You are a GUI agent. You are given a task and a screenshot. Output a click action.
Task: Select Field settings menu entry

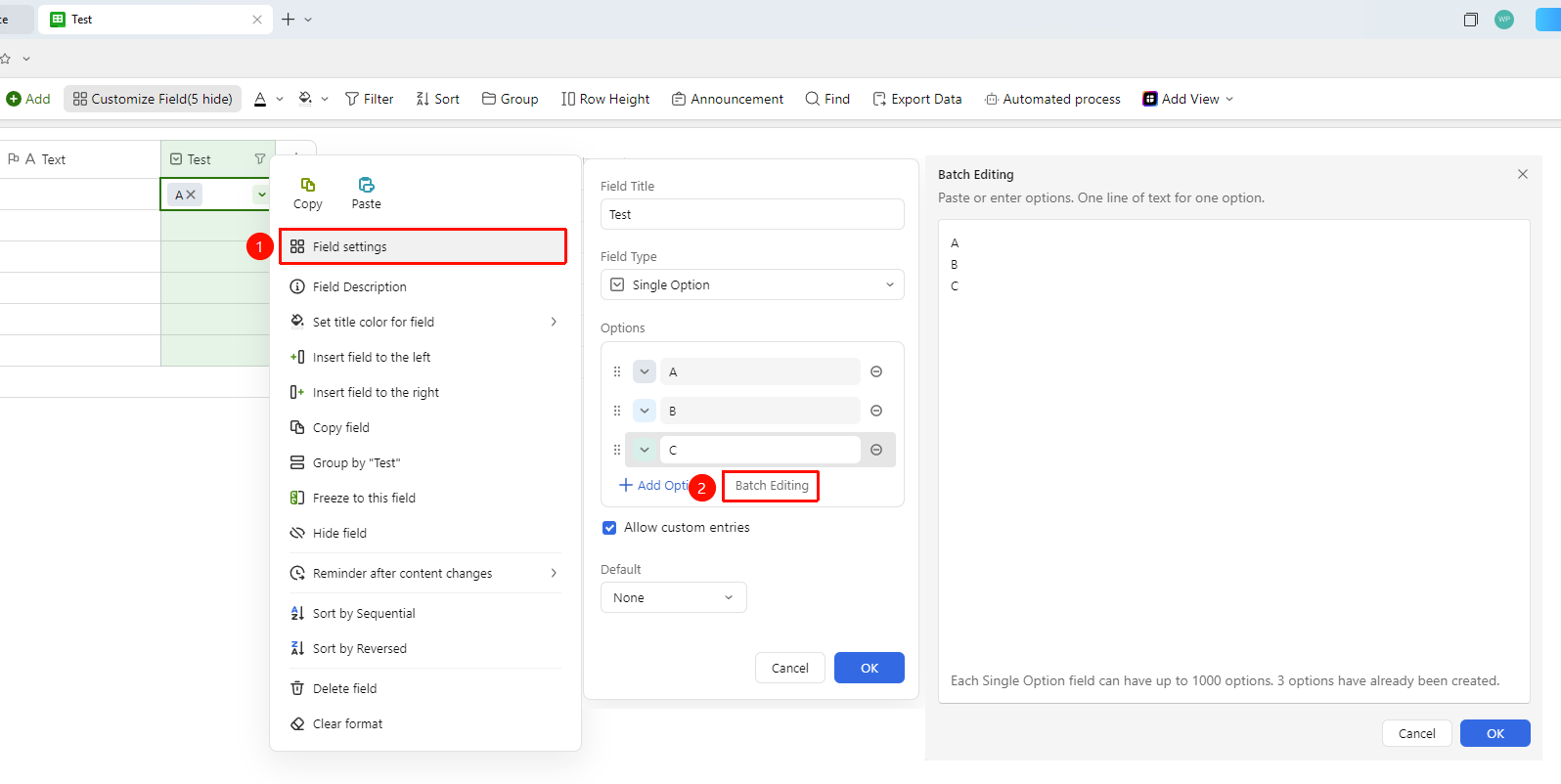tap(423, 246)
